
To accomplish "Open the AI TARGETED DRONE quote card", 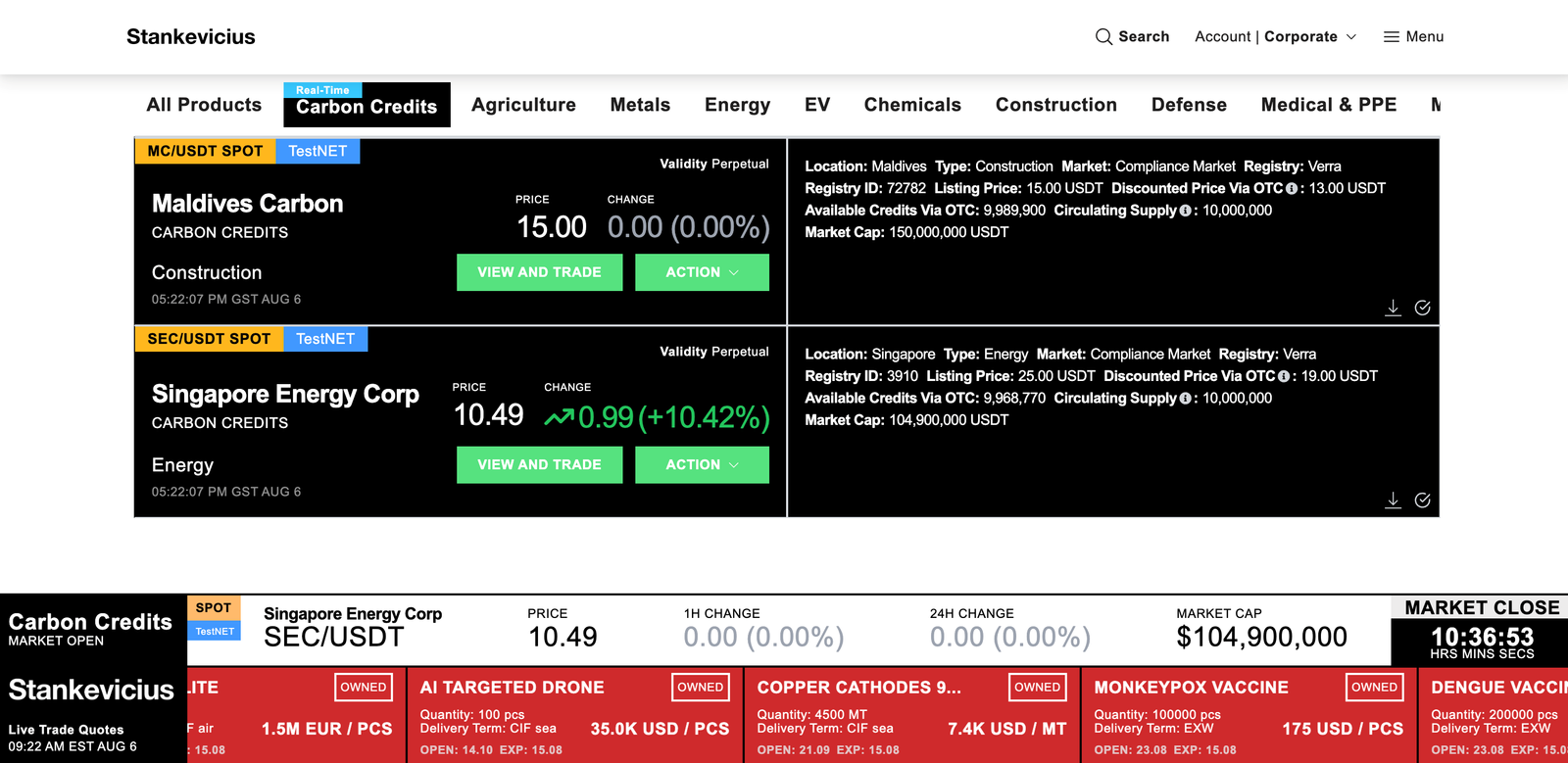I will pyautogui.click(x=575, y=716).
